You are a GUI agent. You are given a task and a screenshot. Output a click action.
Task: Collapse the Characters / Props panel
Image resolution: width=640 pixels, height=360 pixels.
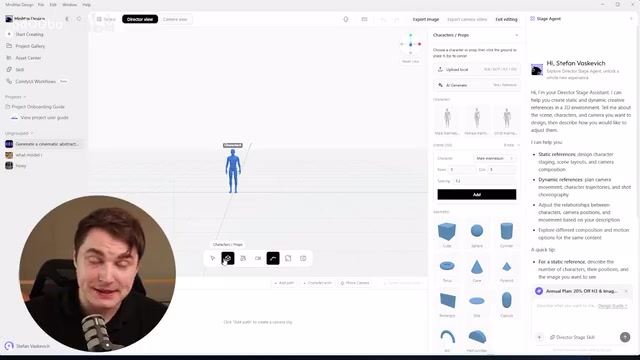tap(517, 36)
